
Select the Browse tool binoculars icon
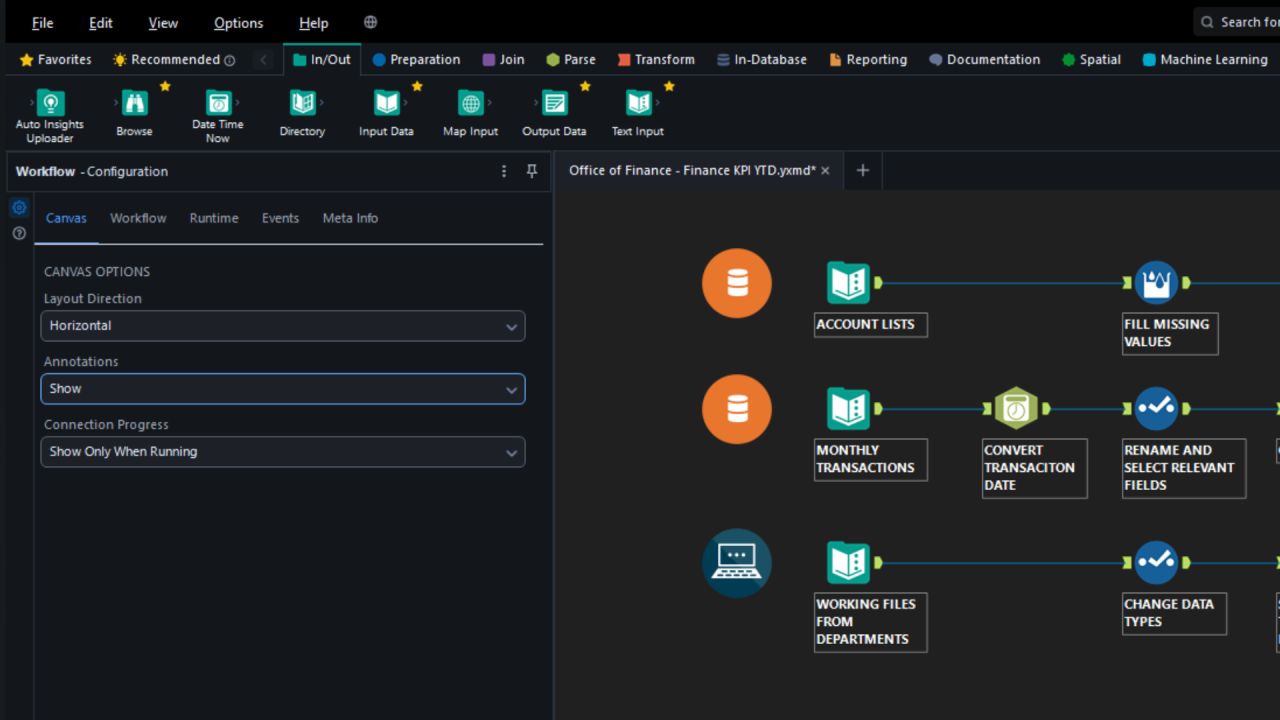point(134,103)
